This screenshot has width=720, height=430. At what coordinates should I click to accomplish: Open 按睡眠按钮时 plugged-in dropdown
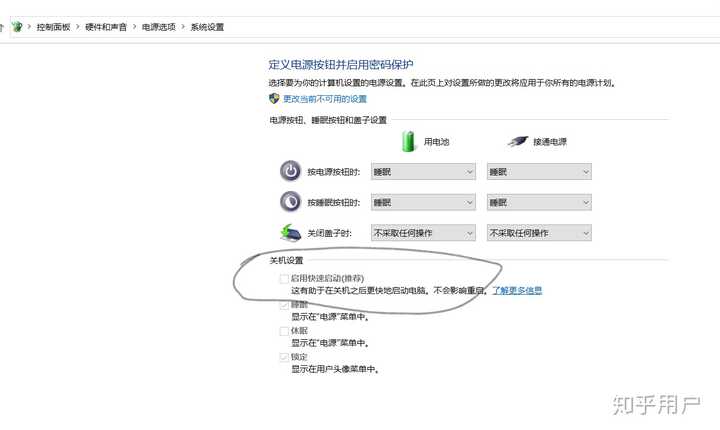click(x=539, y=203)
